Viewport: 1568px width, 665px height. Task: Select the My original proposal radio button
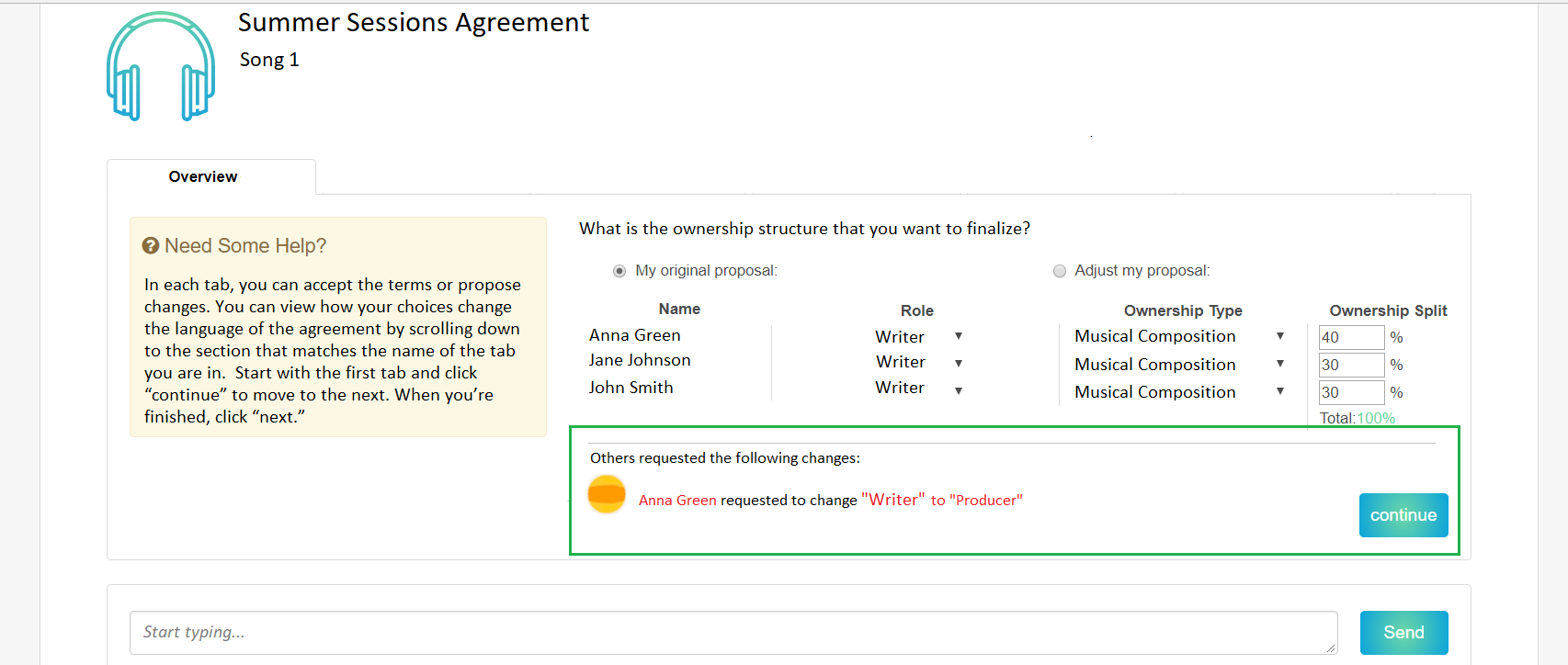[x=619, y=271]
